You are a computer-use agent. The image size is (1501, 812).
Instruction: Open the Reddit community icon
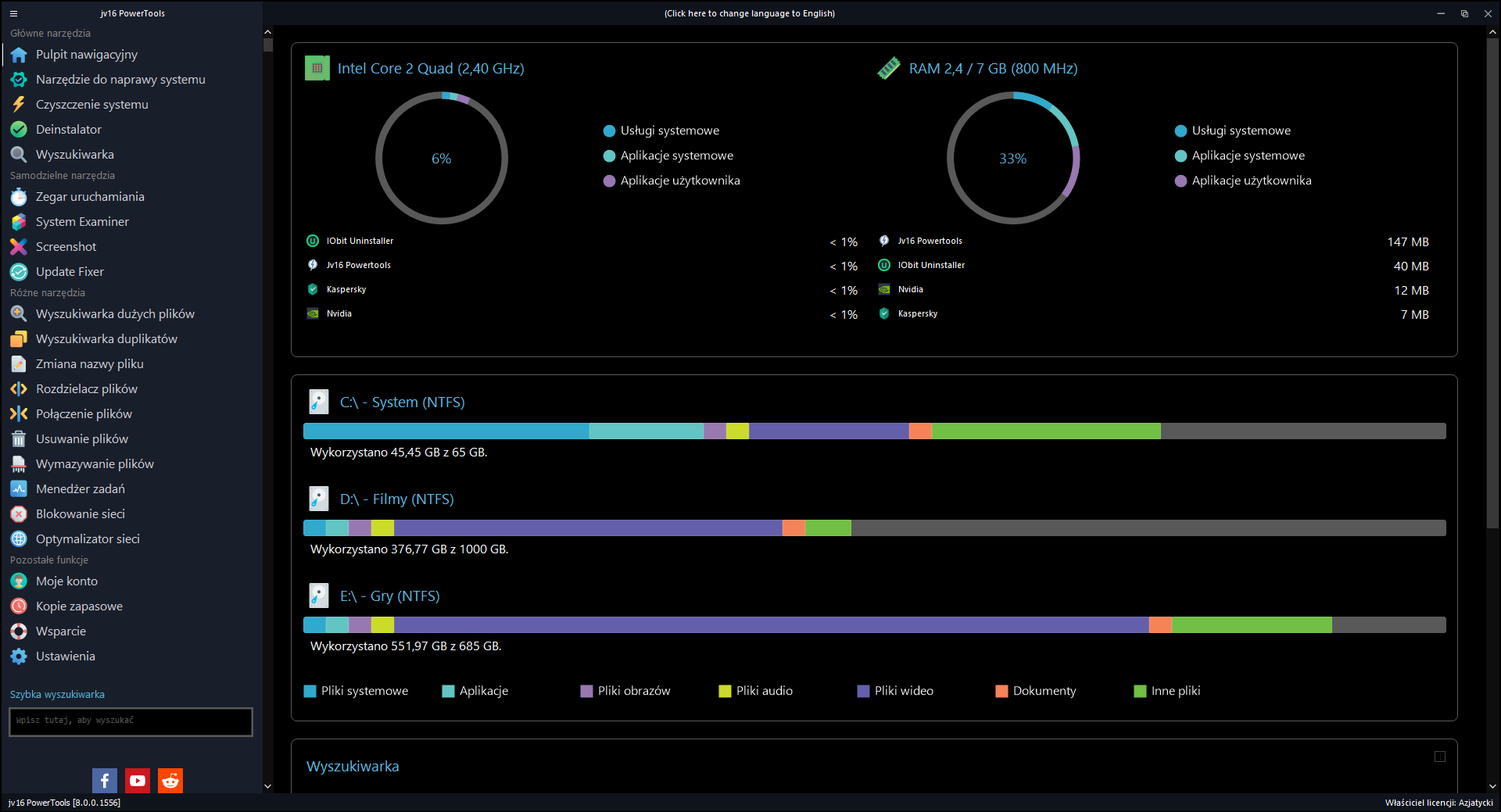click(x=170, y=781)
